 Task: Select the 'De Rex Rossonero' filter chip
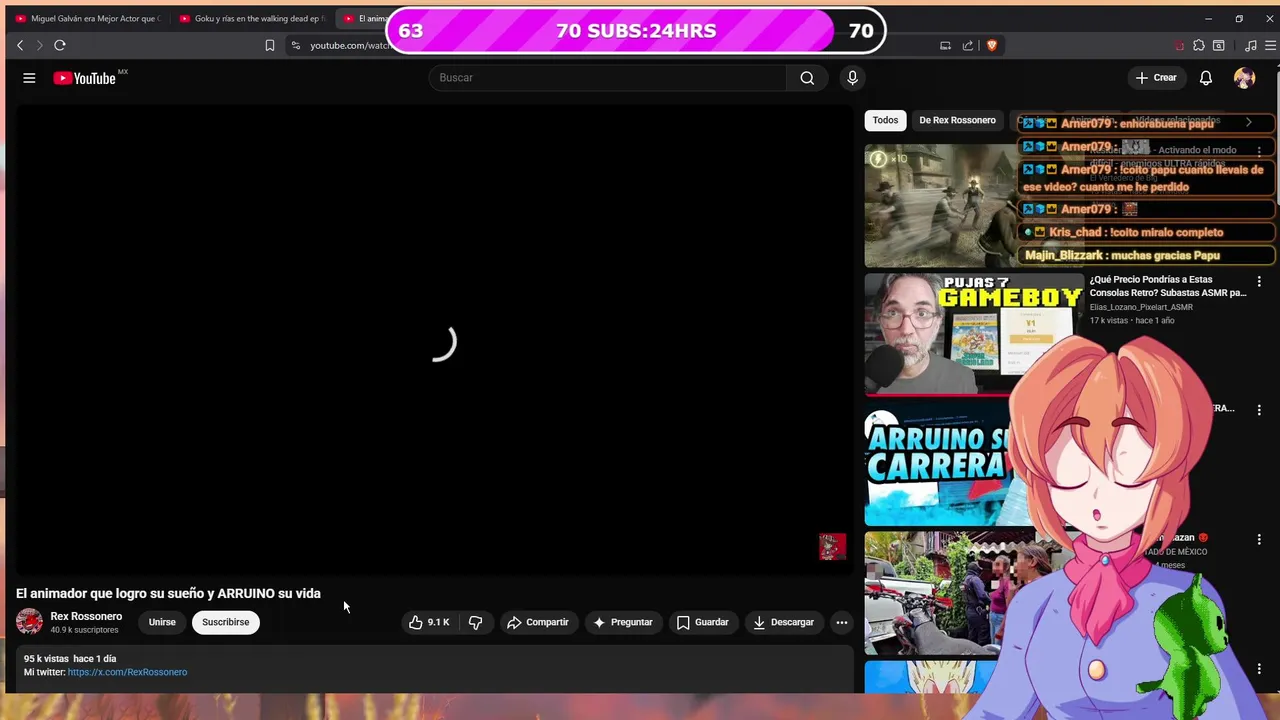pyautogui.click(x=957, y=120)
